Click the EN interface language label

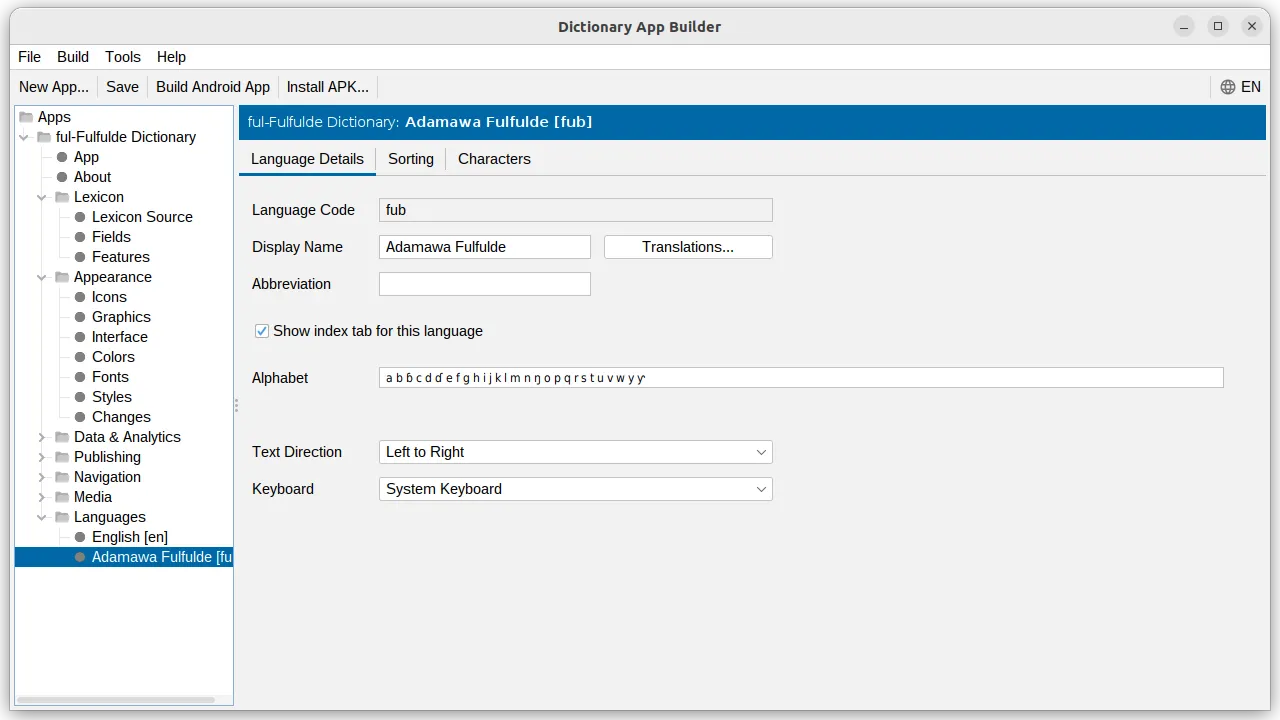[1251, 87]
